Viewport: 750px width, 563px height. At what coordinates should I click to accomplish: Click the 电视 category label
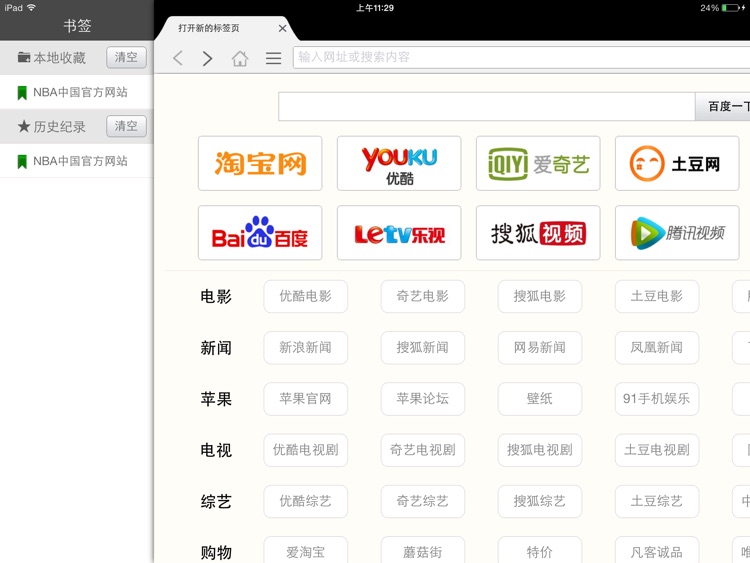pyautogui.click(x=216, y=450)
